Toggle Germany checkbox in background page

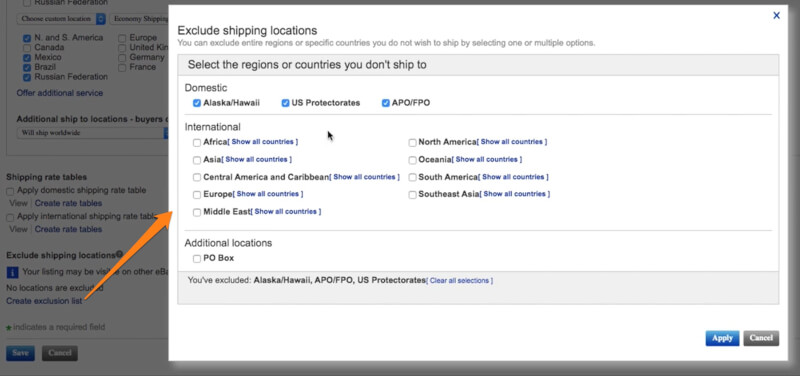pyautogui.click(x=122, y=57)
